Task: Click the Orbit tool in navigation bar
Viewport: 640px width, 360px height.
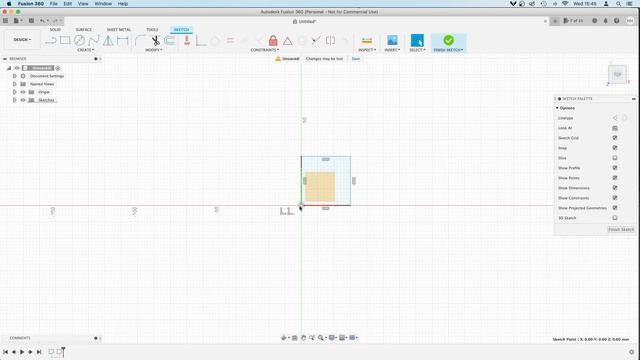Action: pos(284,338)
